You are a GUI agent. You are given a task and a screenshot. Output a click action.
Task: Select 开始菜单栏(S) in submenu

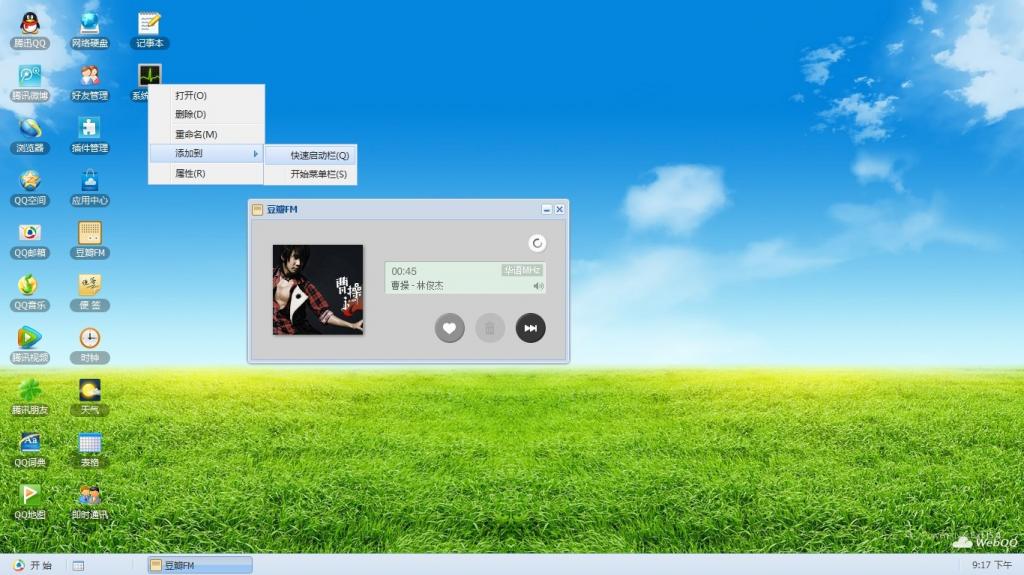(311, 174)
